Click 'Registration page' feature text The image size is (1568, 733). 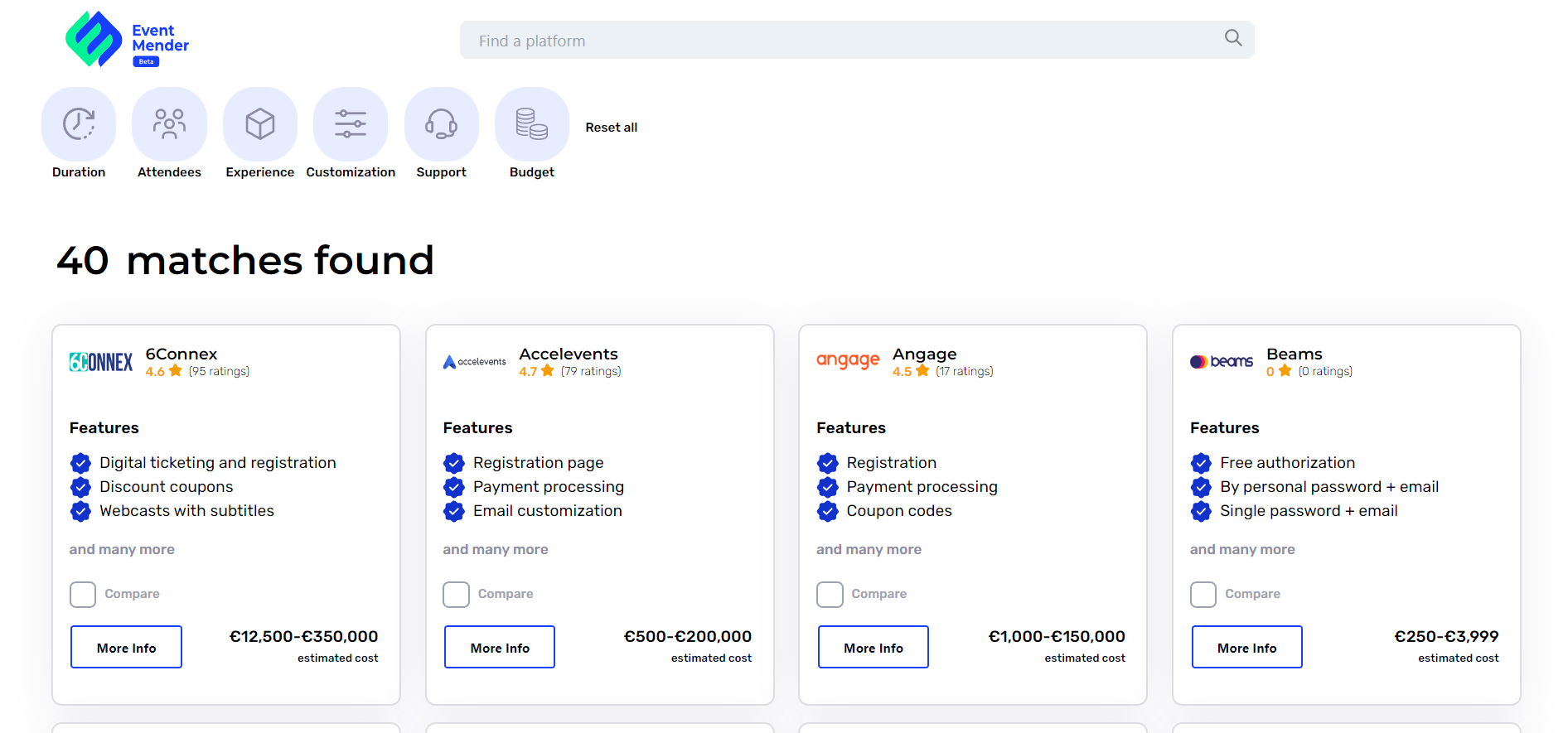pos(539,463)
